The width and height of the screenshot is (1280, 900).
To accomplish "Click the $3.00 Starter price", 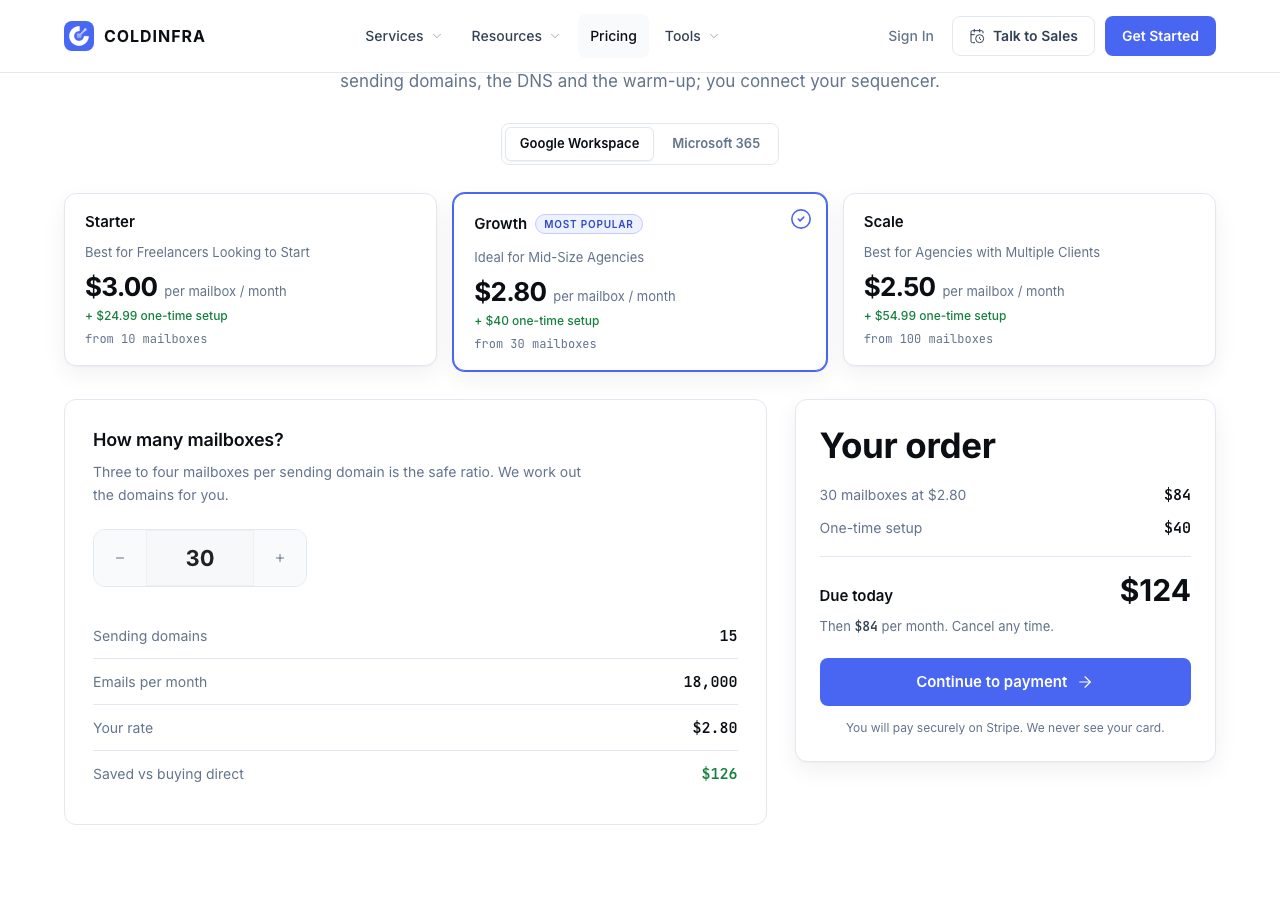I will pos(121,287).
